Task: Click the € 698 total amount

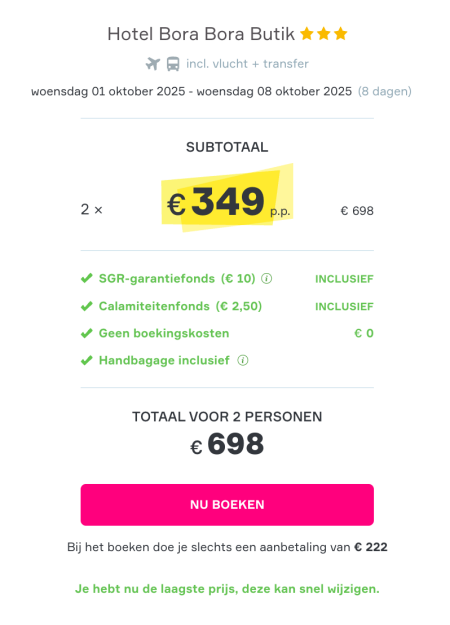Action: (227, 444)
